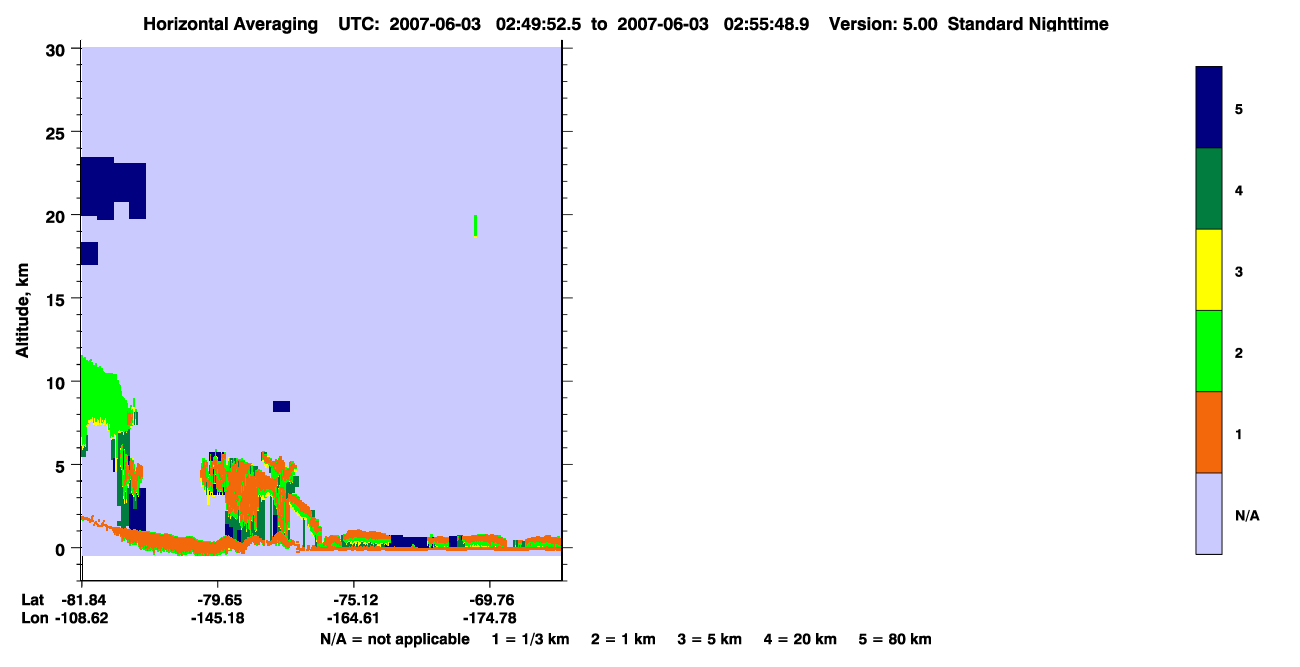Click 'Version: 5.00' in the title

pyautogui.click(x=883, y=24)
